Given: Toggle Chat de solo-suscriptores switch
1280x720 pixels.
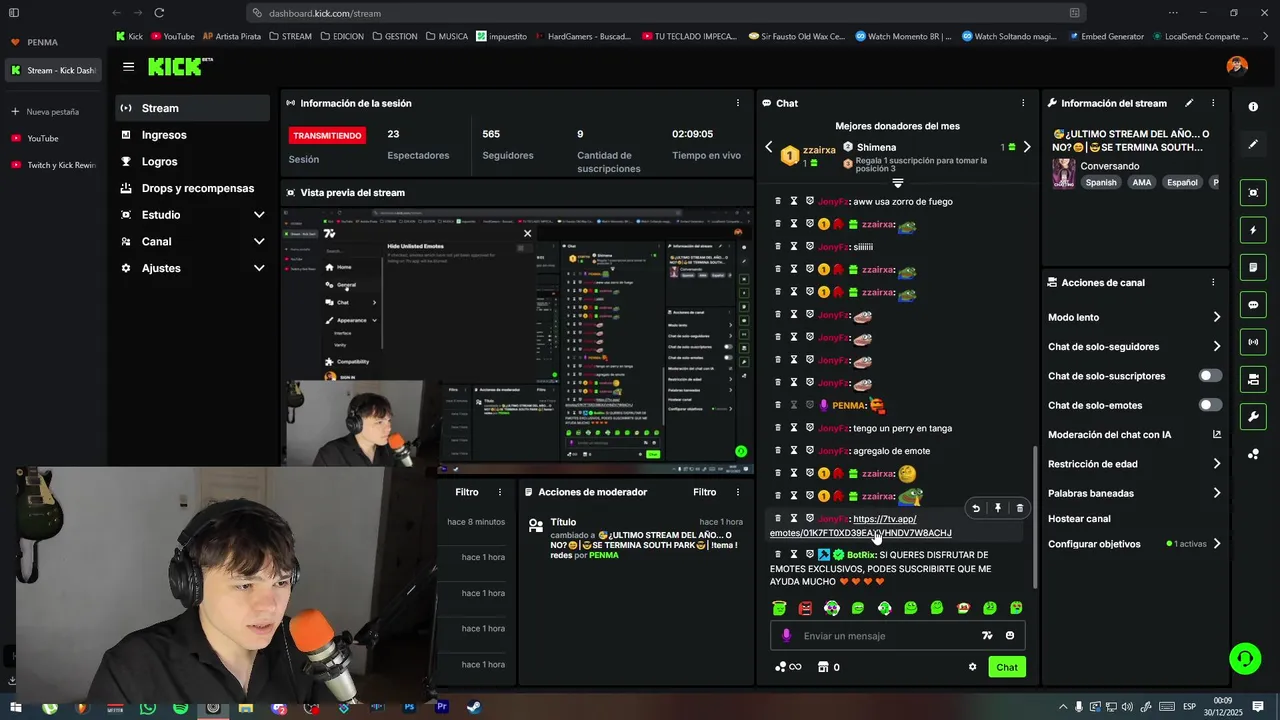Looking at the screenshot, I should coord(1210,376).
